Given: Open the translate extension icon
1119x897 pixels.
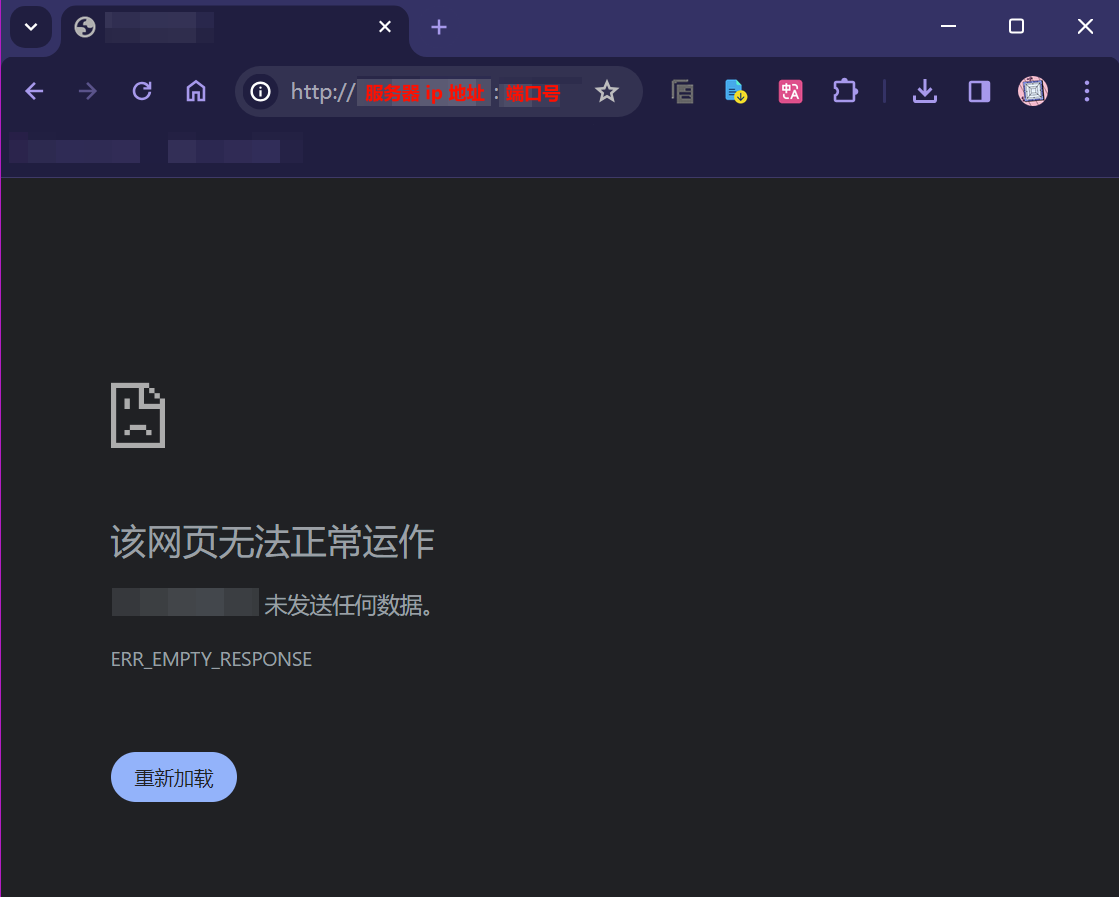Looking at the screenshot, I should pos(790,92).
